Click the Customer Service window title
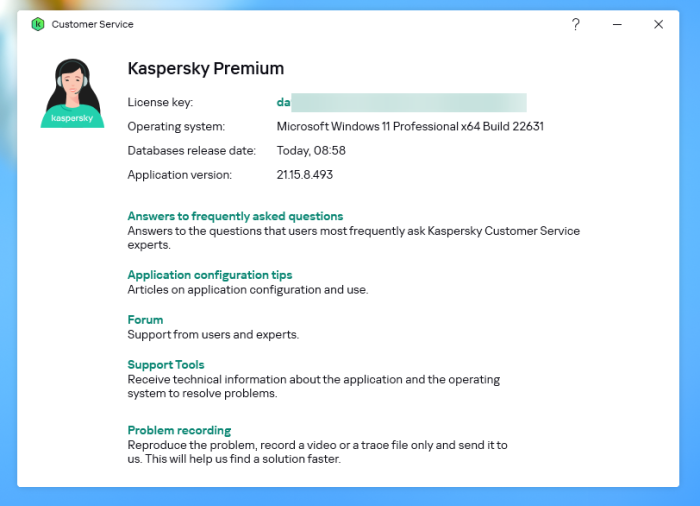700x506 pixels. (92, 24)
